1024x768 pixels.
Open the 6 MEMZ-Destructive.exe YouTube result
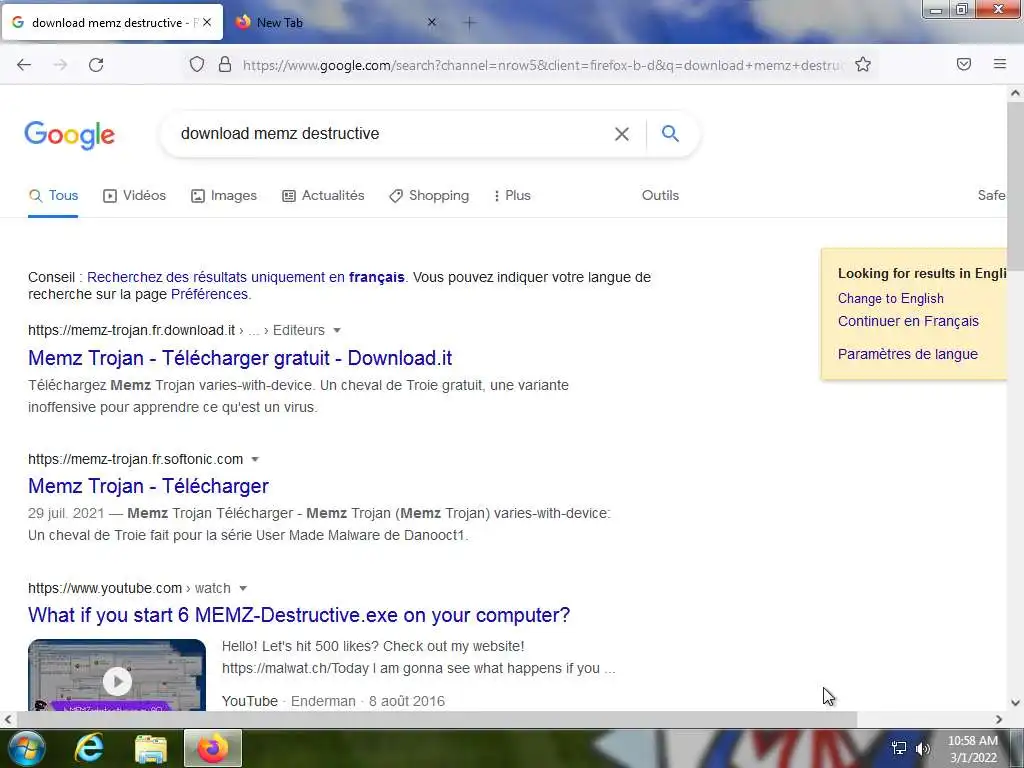click(299, 615)
